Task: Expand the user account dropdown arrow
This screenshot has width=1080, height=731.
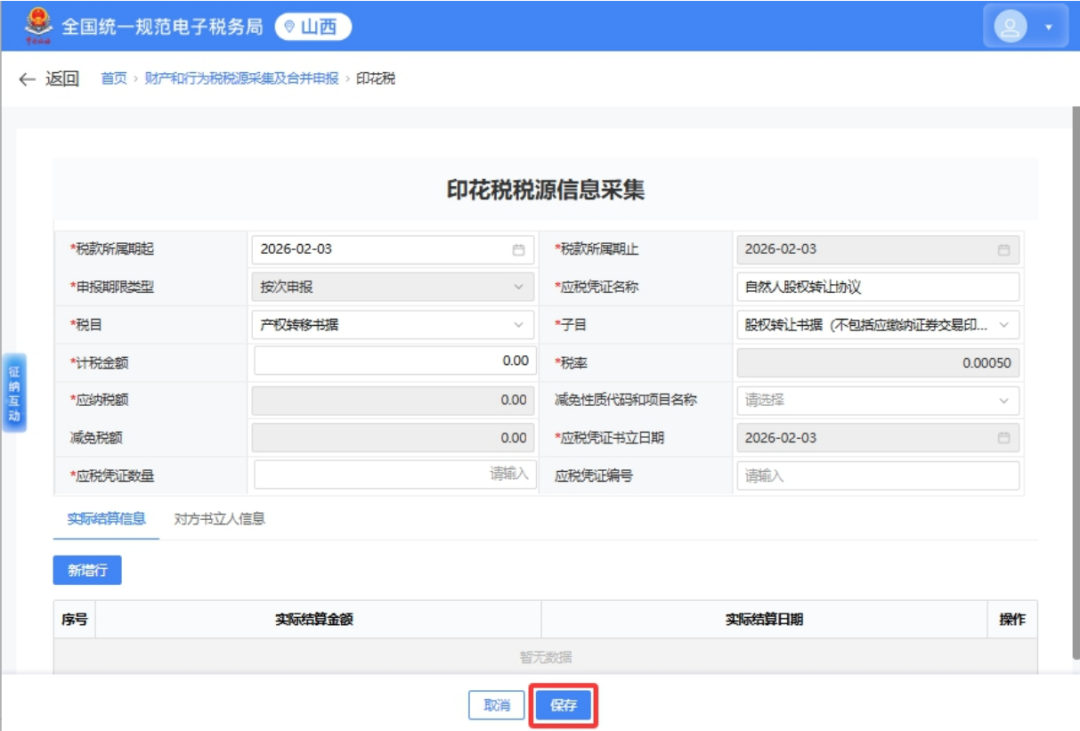Action: coord(1048,28)
